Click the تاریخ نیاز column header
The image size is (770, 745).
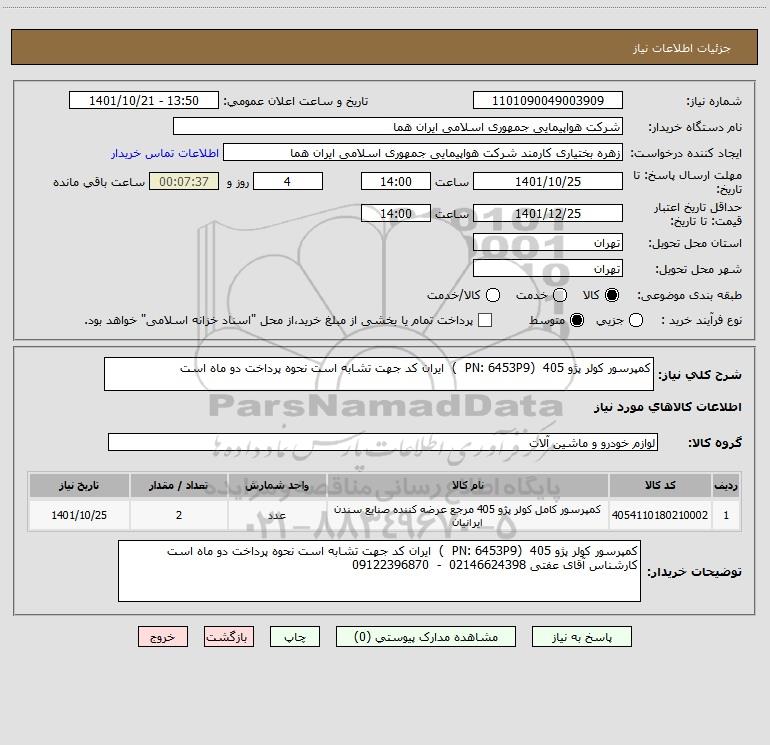pyautogui.click(x=79, y=485)
